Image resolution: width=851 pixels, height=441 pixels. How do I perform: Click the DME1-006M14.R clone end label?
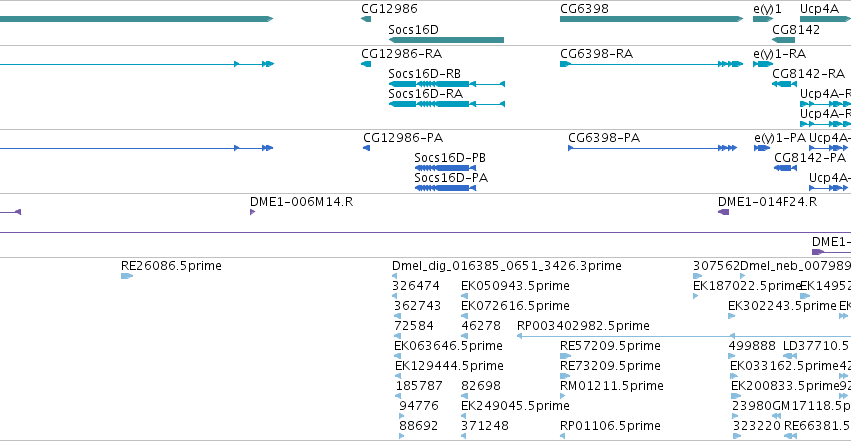click(x=301, y=202)
